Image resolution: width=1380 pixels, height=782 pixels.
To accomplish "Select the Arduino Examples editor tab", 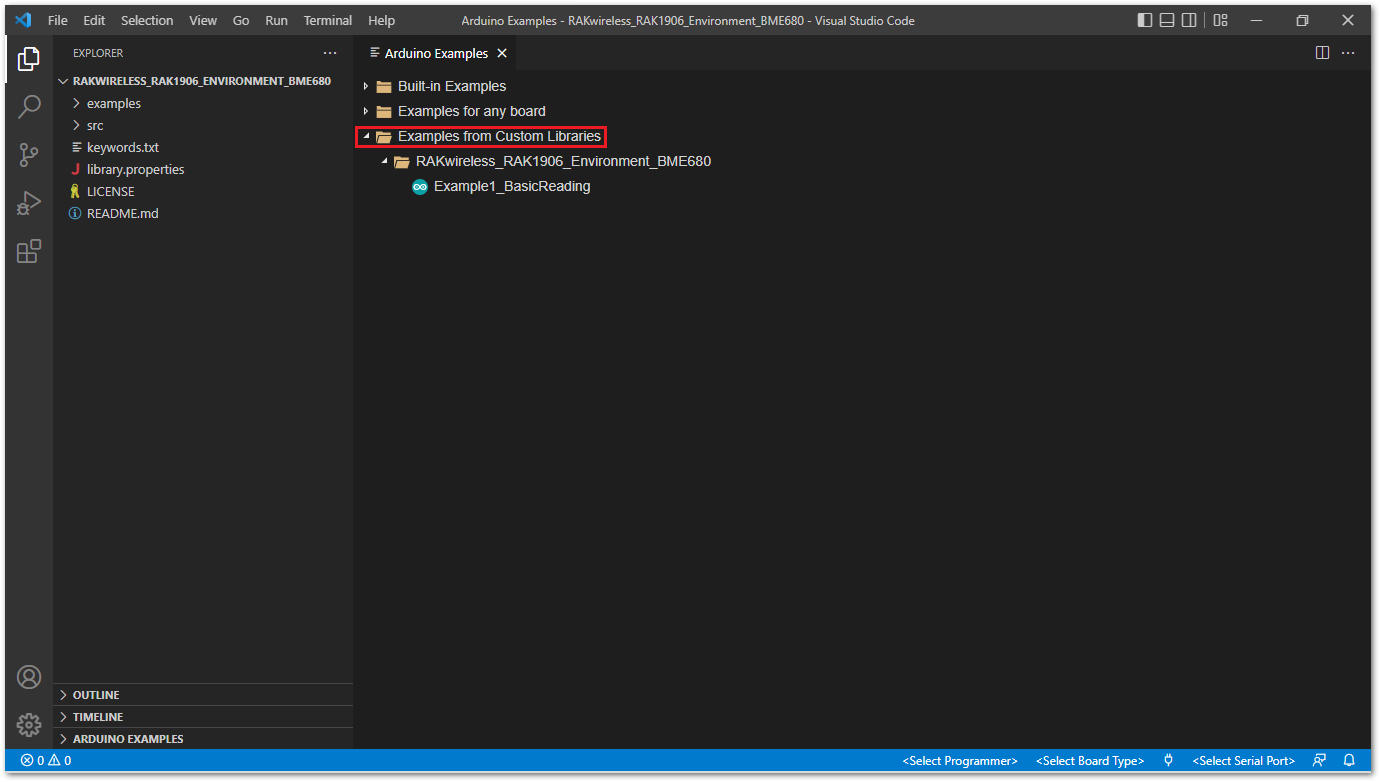I will (x=436, y=53).
